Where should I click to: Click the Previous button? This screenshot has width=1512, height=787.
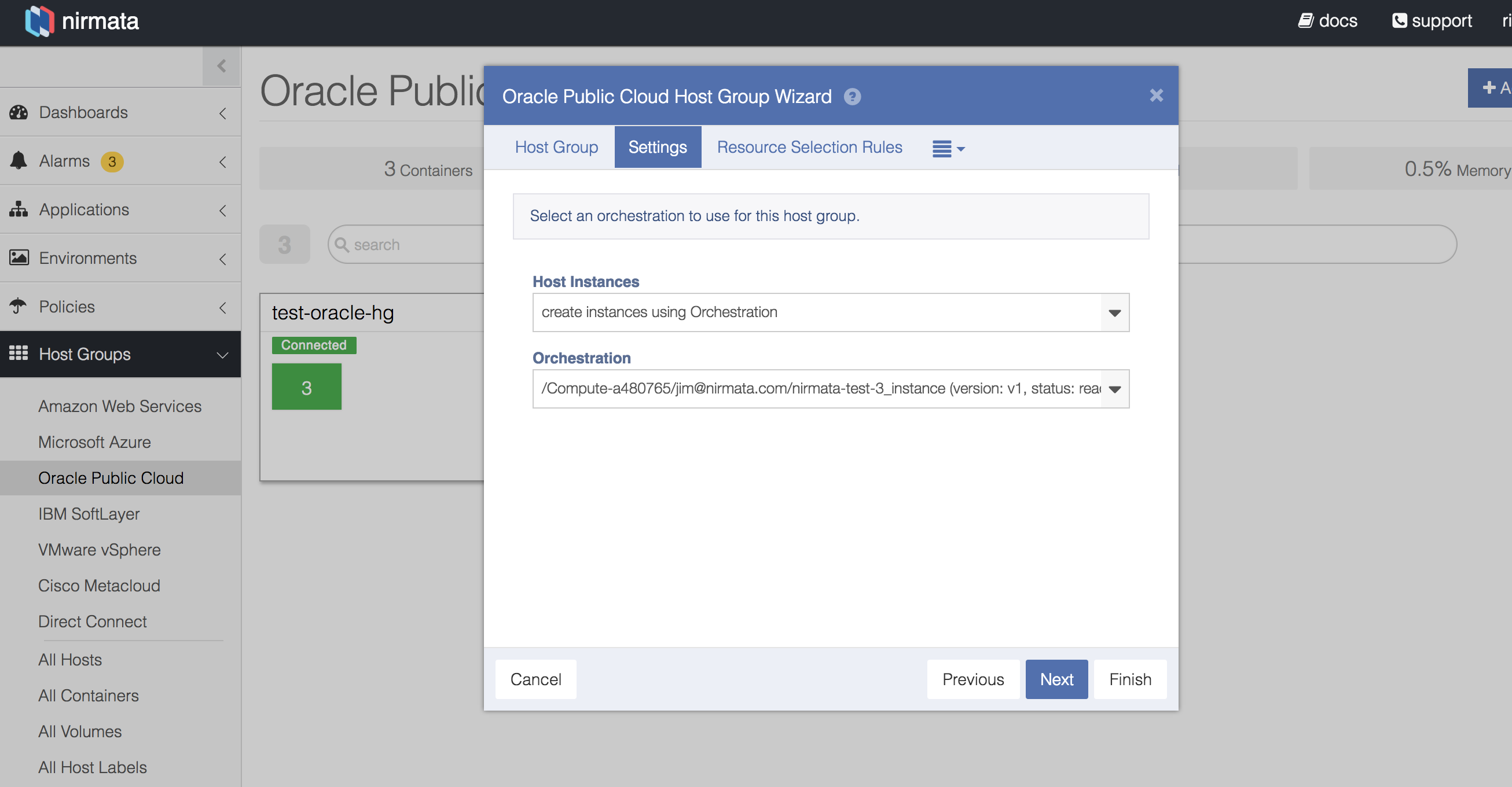click(973, 679)
